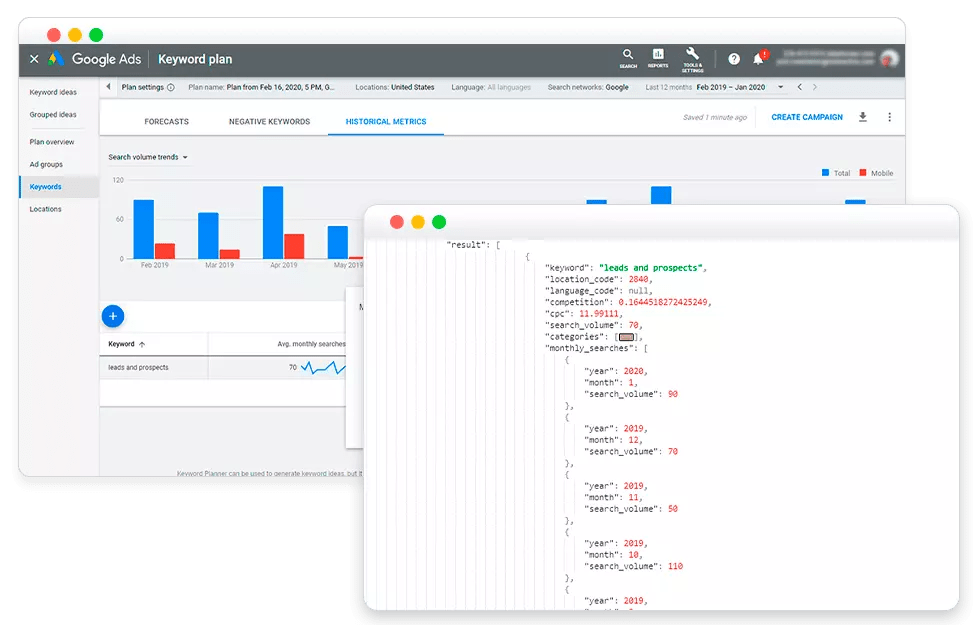
Task: Open the Search volume trends dropdown
Action: 147,157
